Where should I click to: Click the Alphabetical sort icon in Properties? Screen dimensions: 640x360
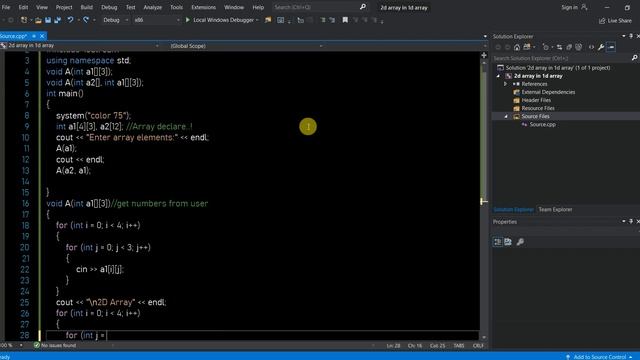coord(508,242)
